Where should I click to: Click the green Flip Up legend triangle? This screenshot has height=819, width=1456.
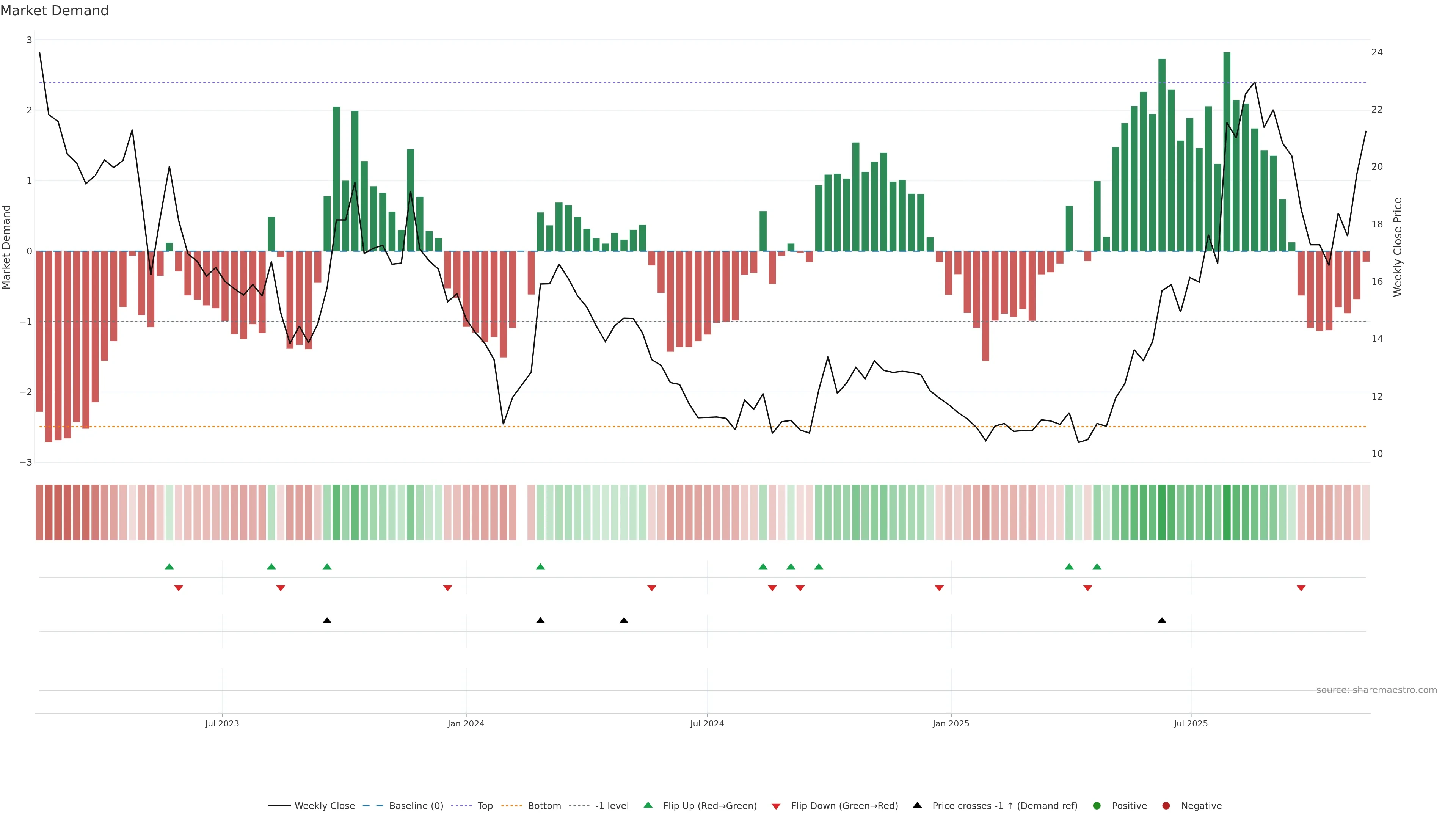(x=648, y=805)
